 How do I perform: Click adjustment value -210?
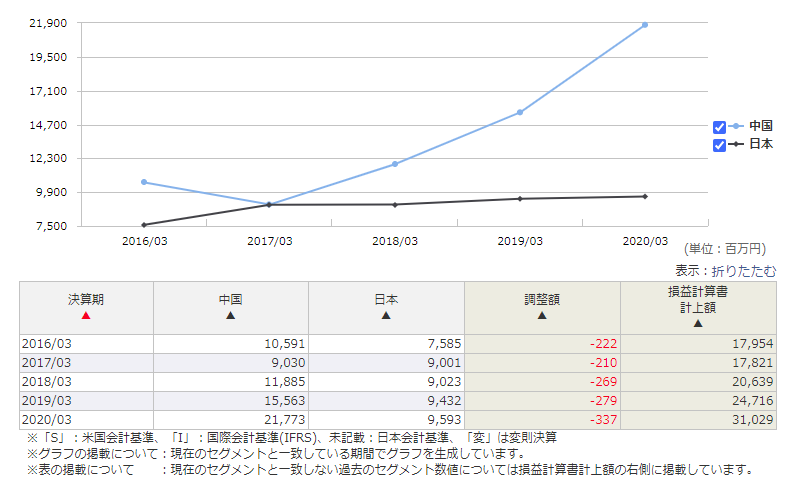tap(604, 363)
